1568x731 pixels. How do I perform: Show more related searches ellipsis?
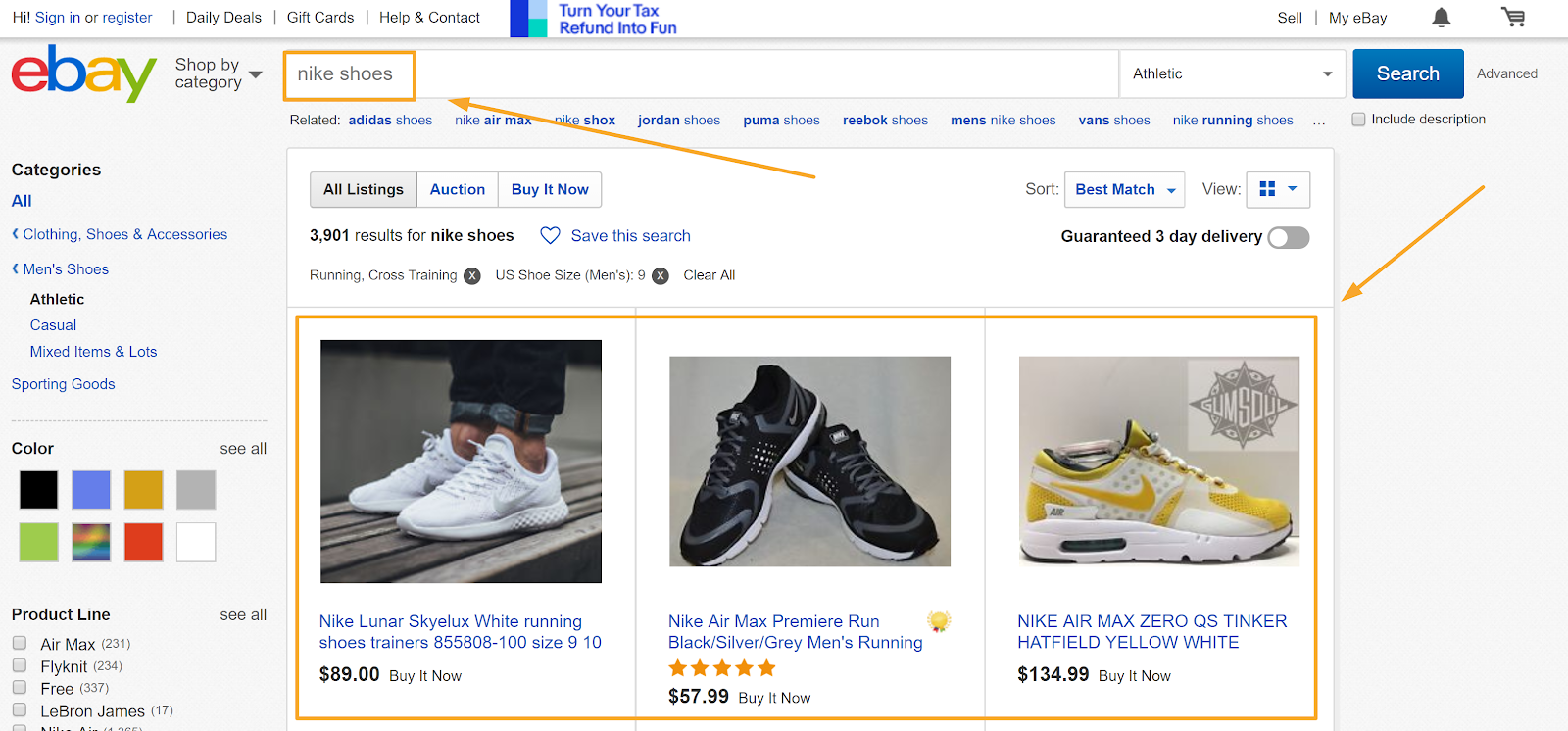pyautogui.click(x=1319, y=121)
